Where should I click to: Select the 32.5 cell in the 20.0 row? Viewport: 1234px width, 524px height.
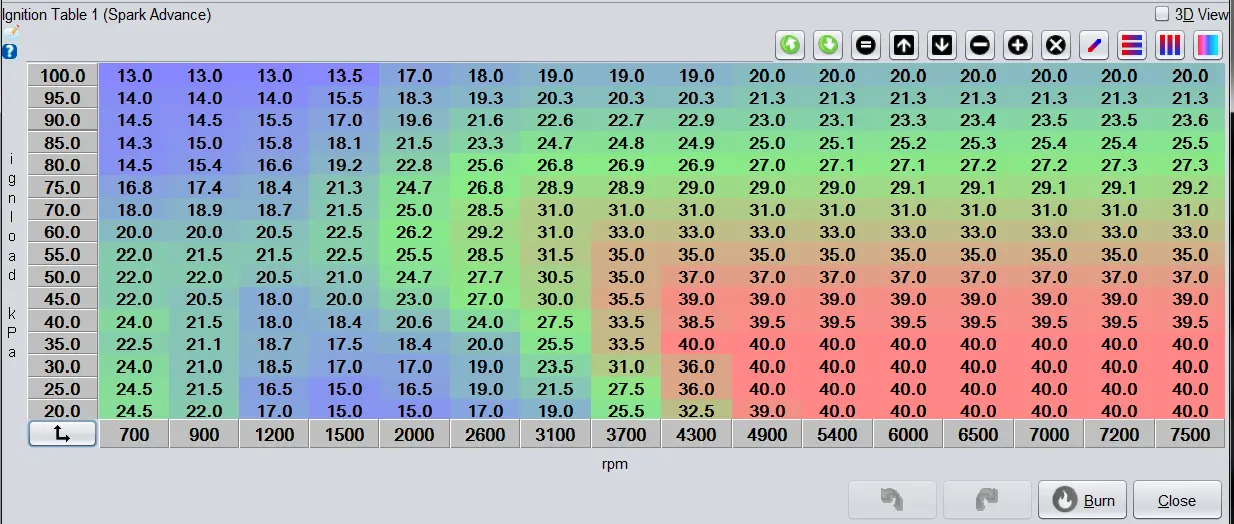697,411
